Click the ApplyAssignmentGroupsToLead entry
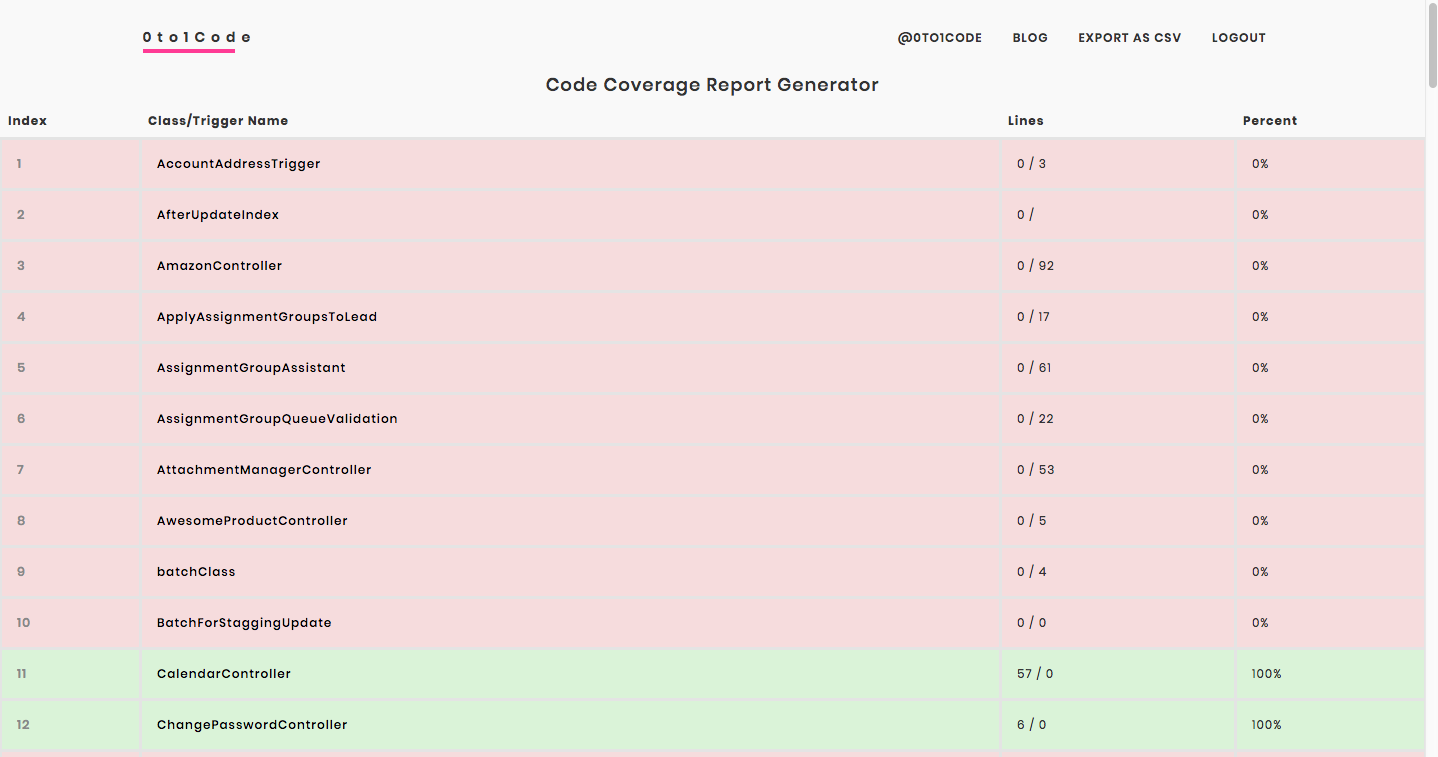 [x=267, y=317]
